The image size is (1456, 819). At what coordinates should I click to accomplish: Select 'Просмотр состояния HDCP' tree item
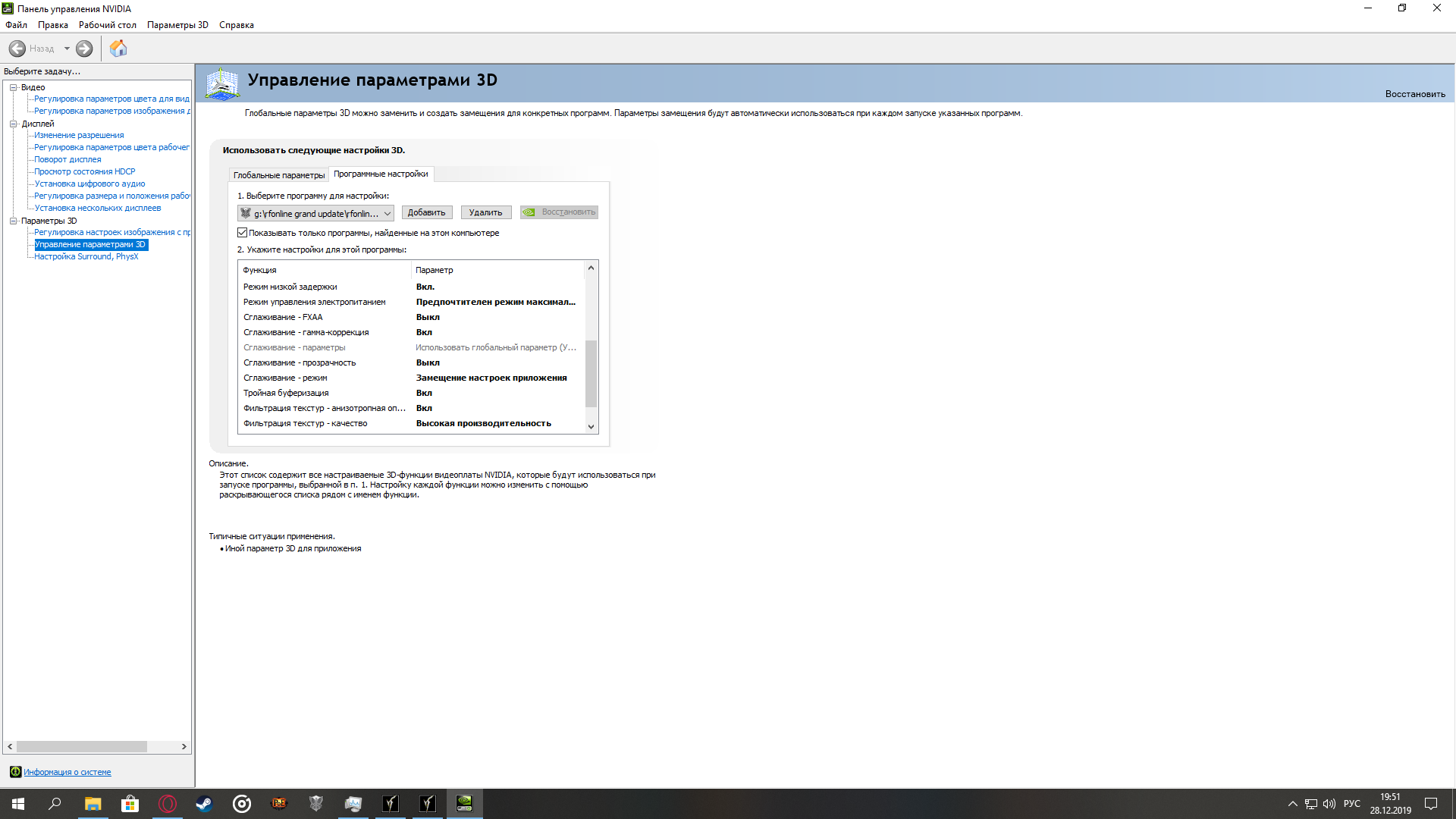85,171
